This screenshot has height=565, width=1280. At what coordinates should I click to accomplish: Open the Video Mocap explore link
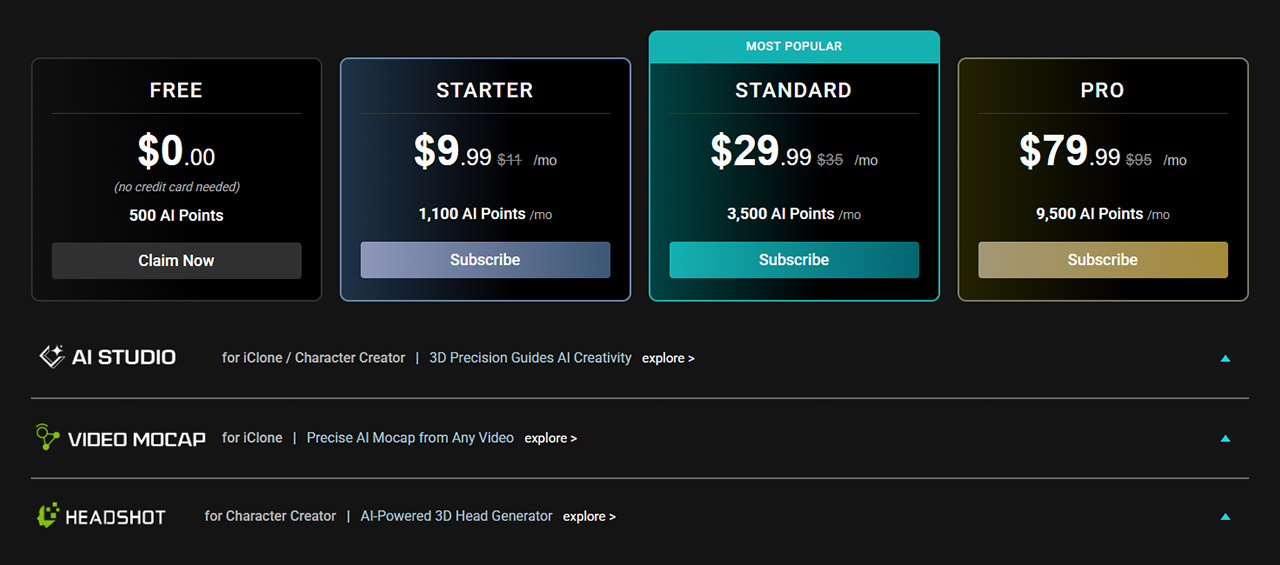tap(551, 438)
